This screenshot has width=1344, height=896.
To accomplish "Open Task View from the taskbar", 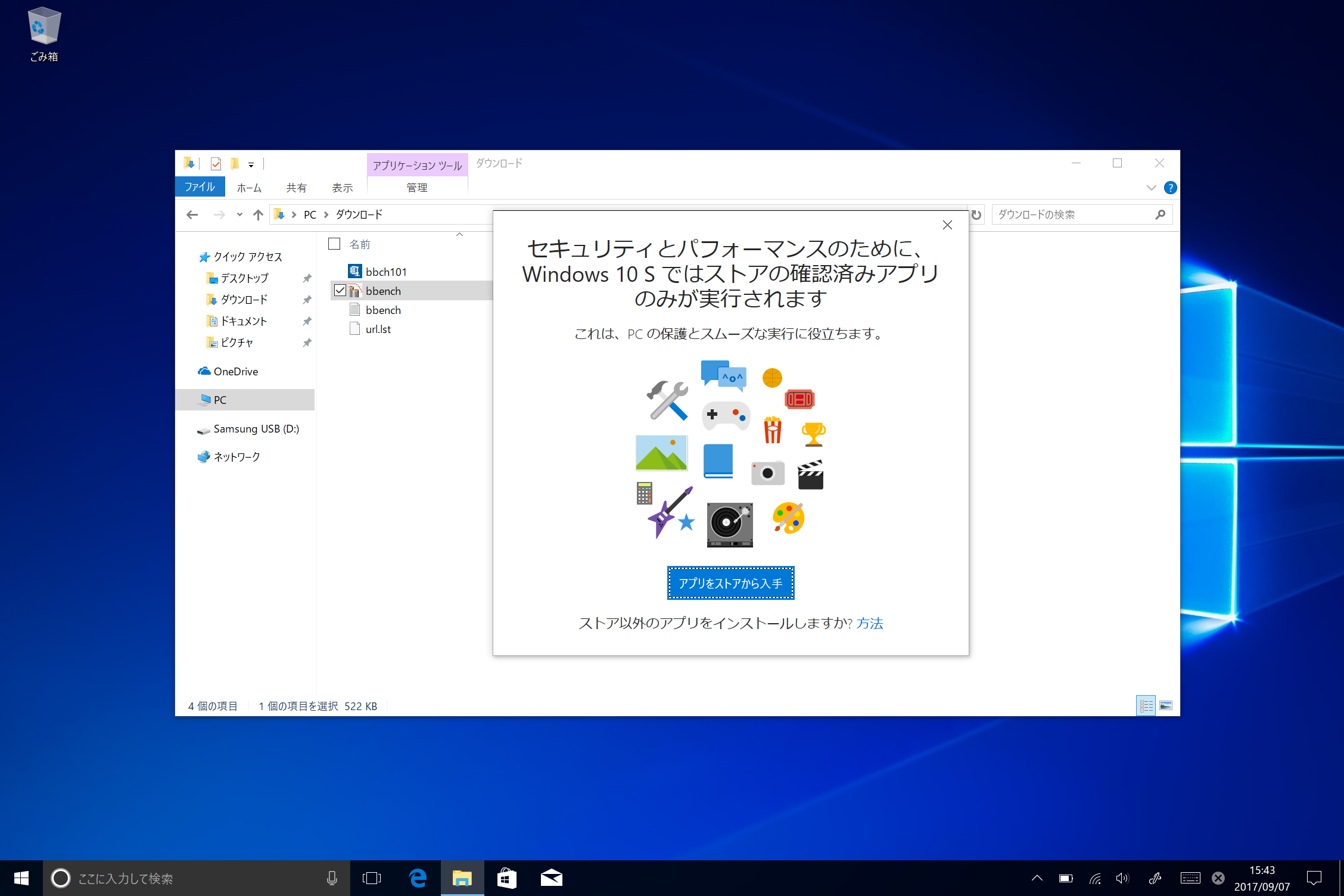I will 372,878.
